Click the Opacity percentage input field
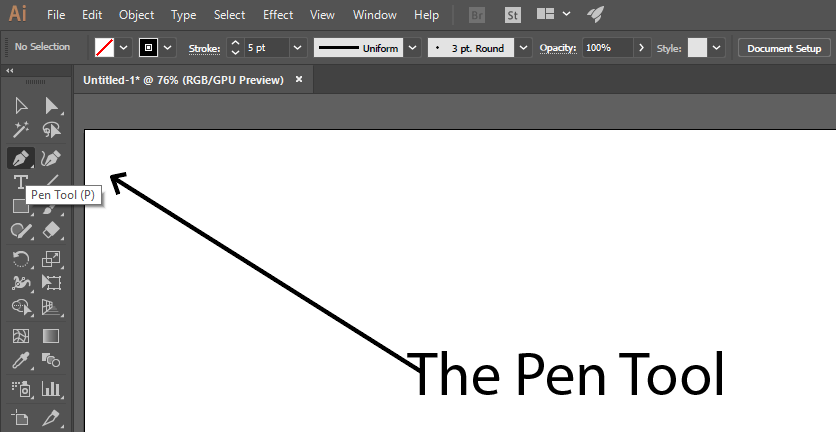 click(607, 48)
